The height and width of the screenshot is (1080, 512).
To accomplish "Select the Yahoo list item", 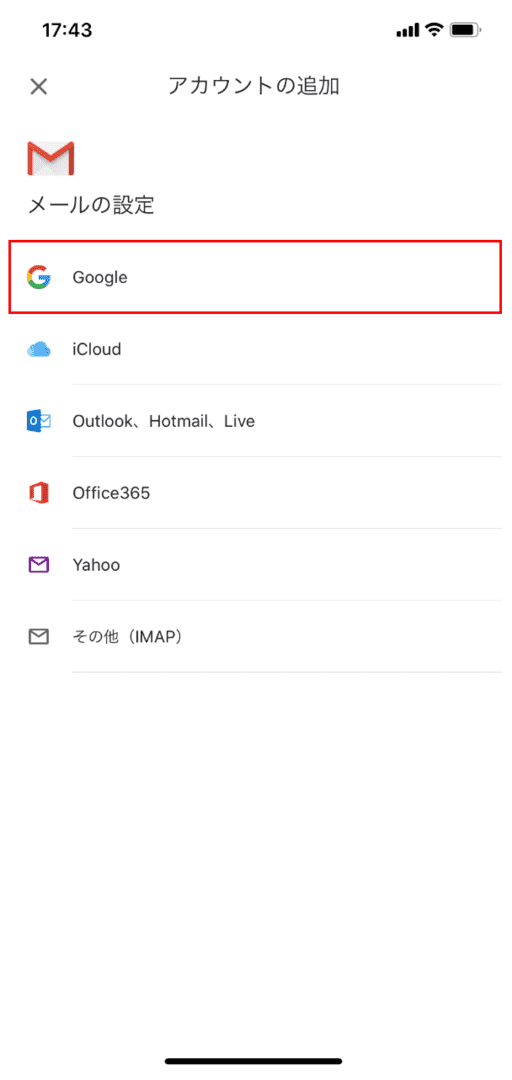I will (x=255, y=565).
